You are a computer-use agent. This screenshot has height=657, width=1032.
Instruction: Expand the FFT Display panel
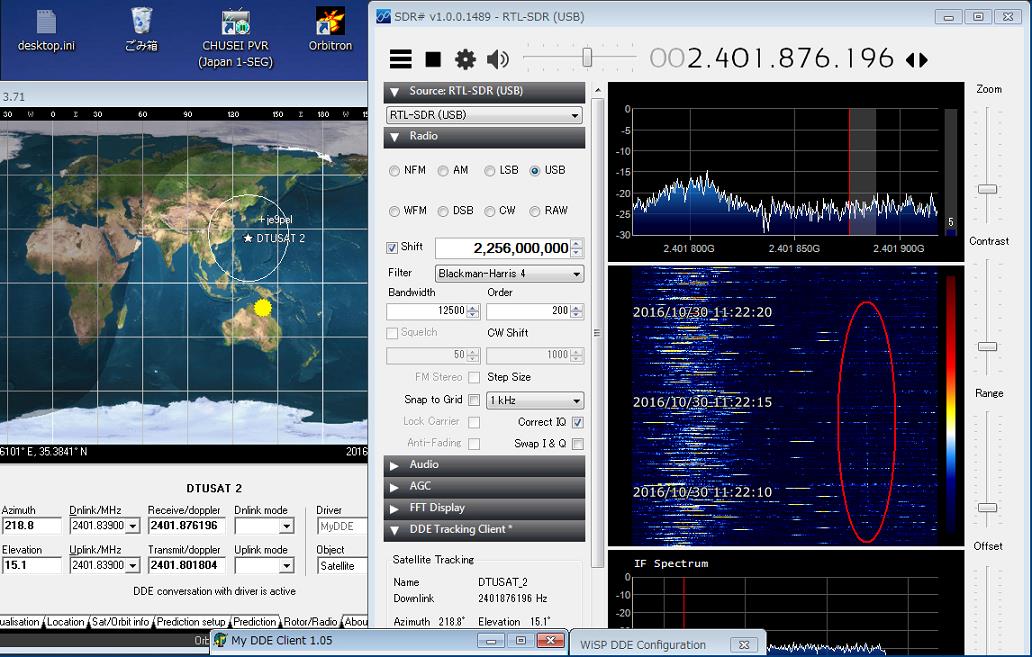484,508
